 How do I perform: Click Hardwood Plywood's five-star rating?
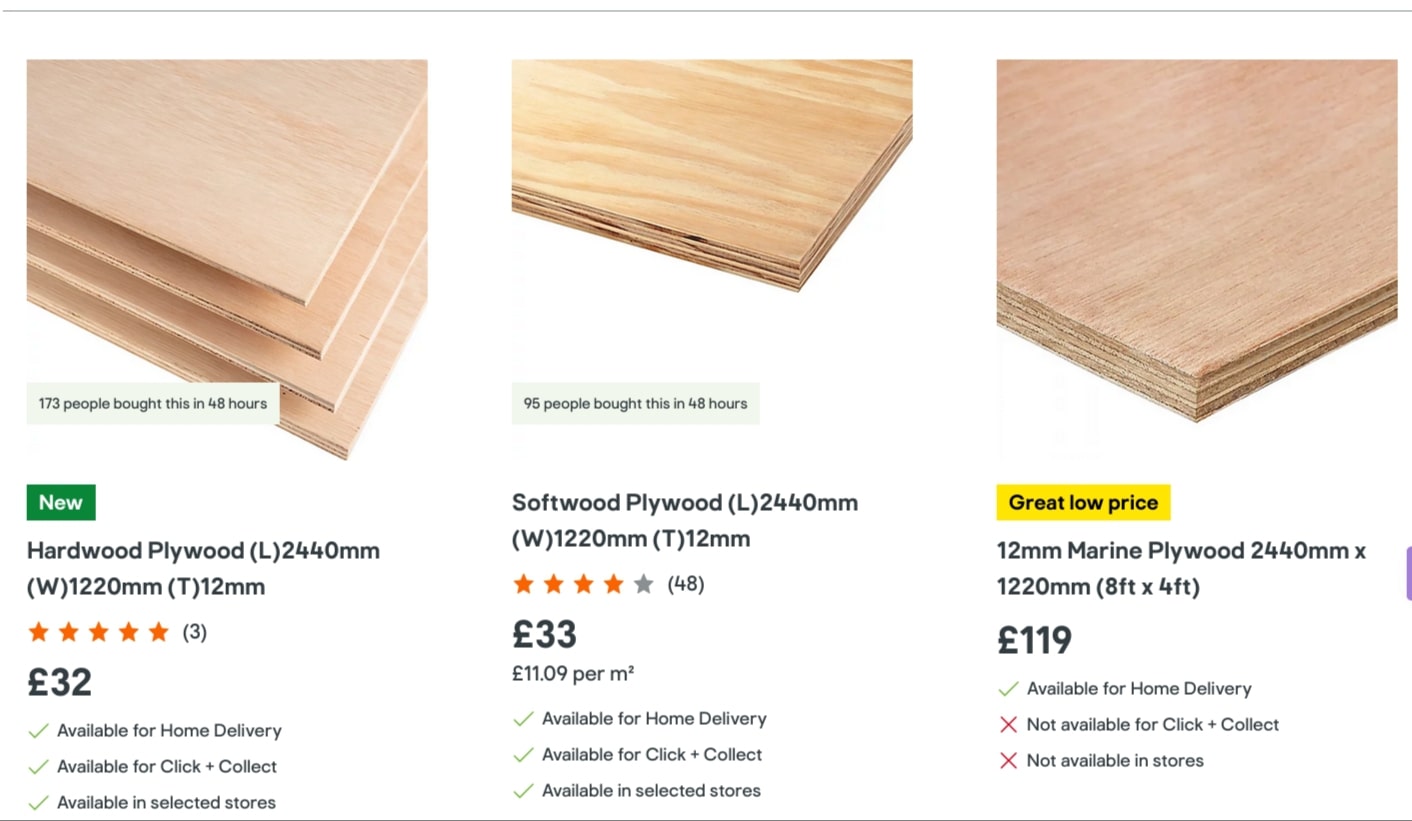[x=98, y=632]
